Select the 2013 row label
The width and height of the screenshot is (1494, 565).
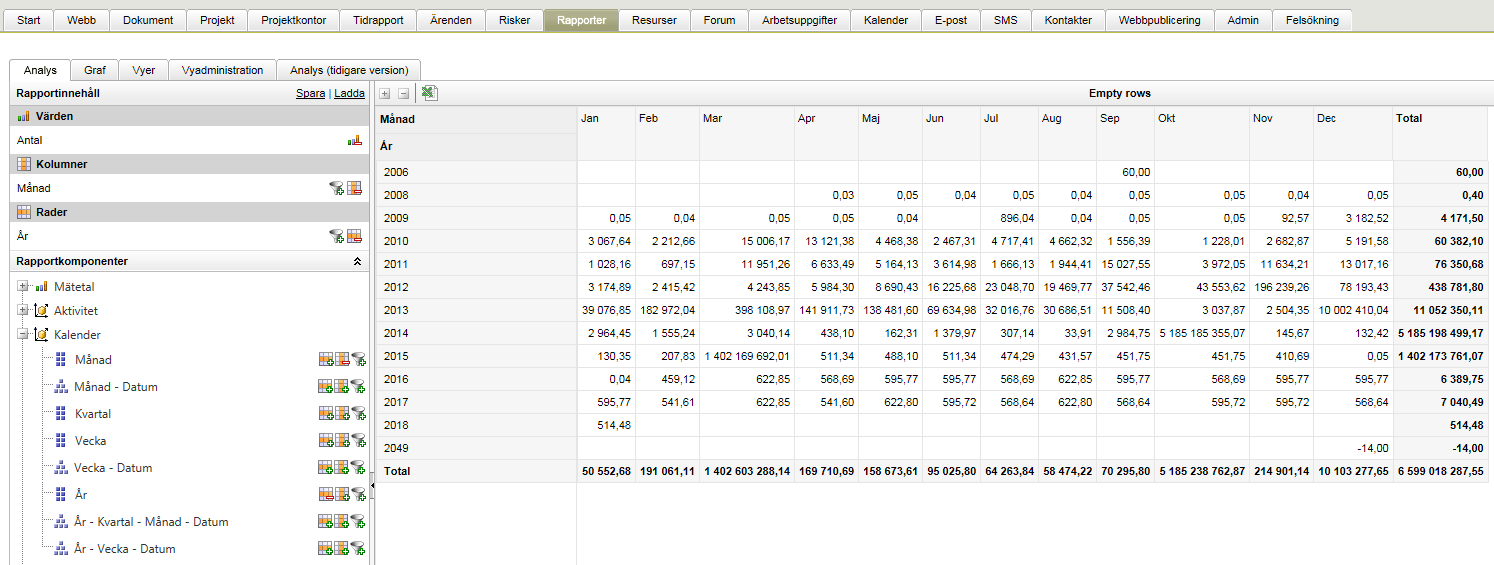(395, 310)
